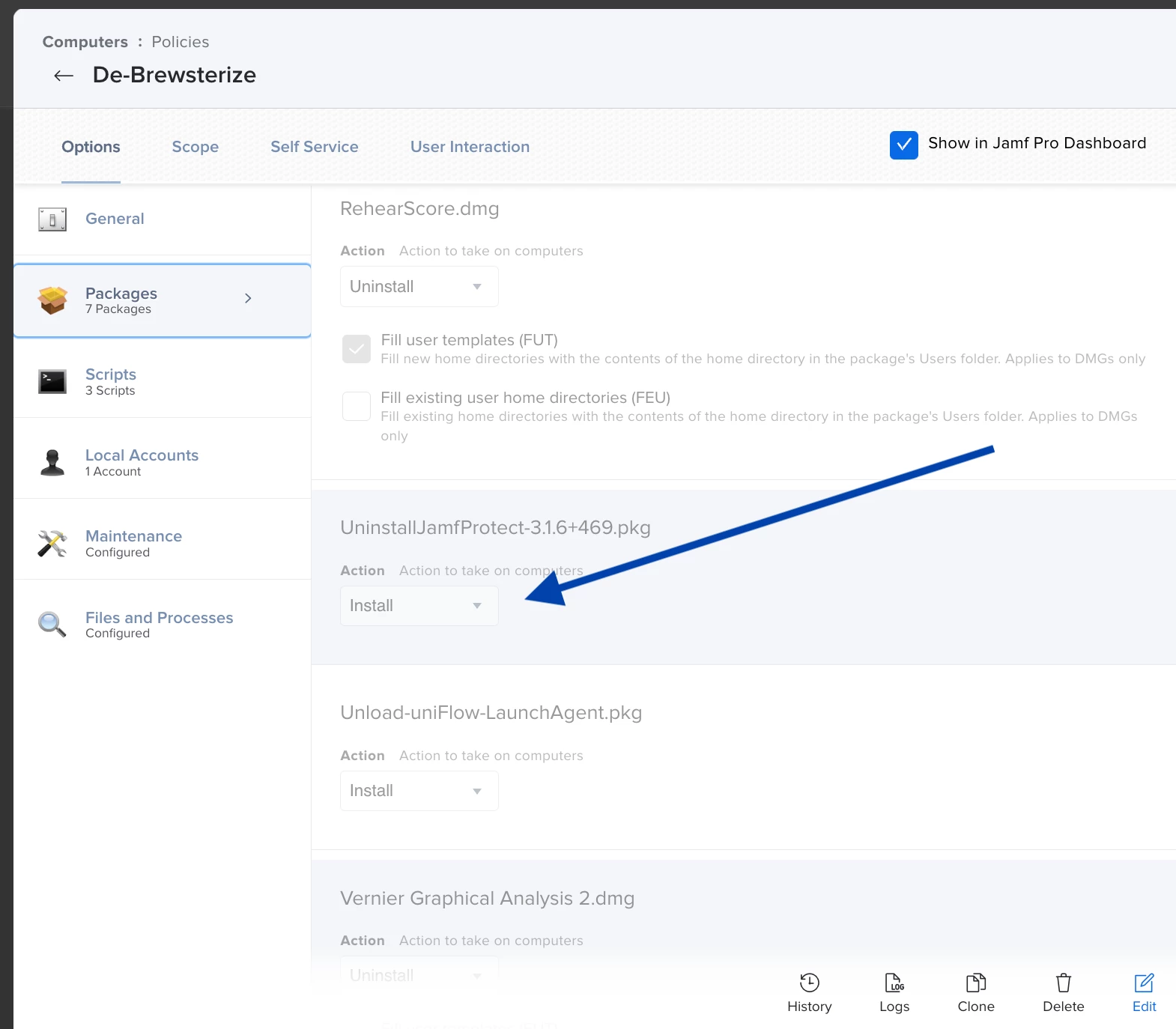The height and width of the screenshot is (1029, 1176).
Task: Delete policy using trash icon
Action: pyautogui.click(x=1064, y=983)
